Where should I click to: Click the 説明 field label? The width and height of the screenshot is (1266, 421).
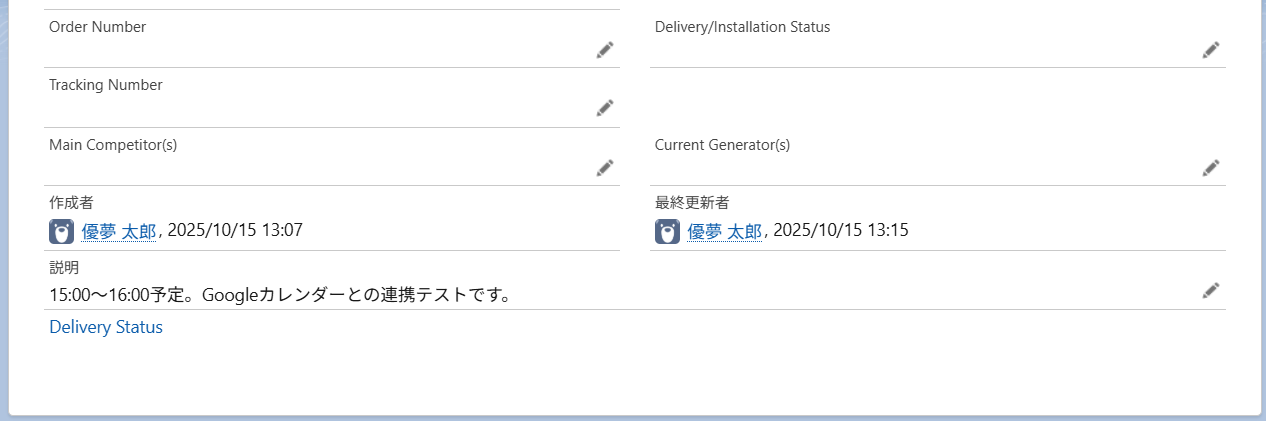coord(64,268)
